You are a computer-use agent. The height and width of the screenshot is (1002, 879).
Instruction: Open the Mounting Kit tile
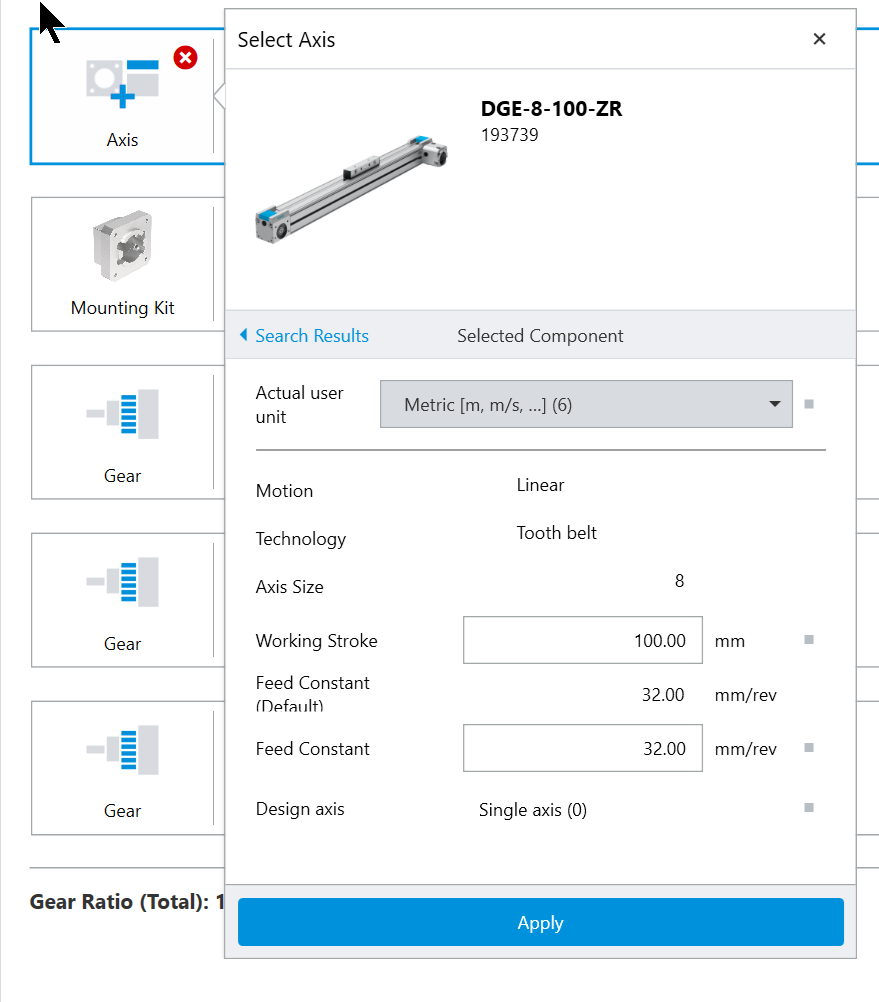[123, 264]
